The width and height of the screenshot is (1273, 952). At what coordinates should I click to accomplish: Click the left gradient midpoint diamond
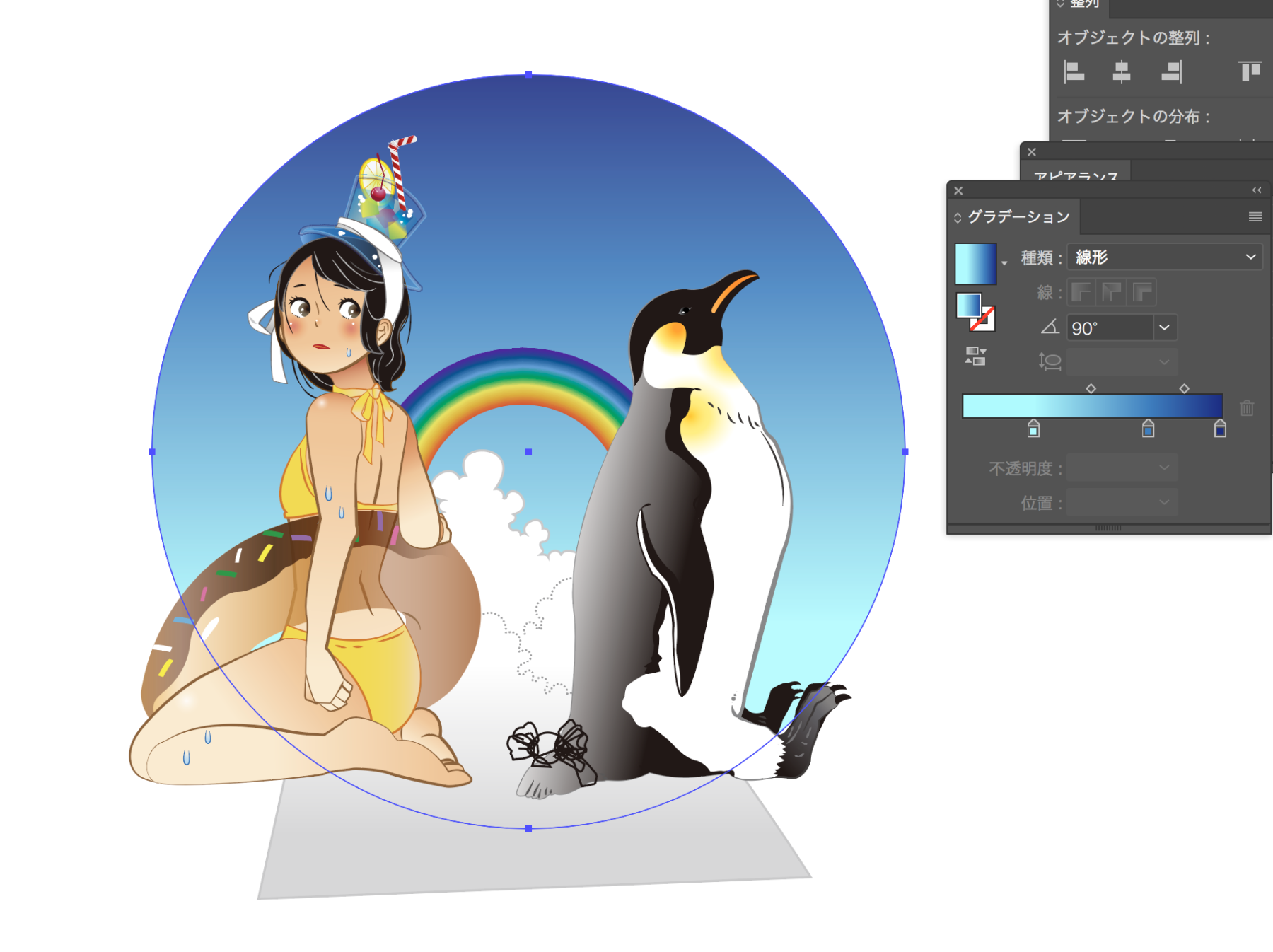(1091, 388)
